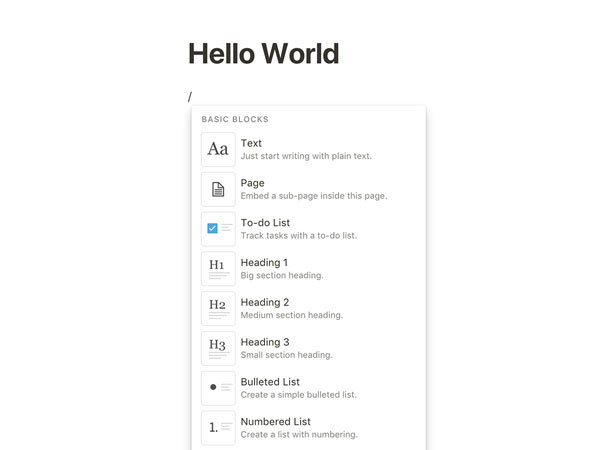
Task: Click the Page document icon
Action: click(218, 189)
